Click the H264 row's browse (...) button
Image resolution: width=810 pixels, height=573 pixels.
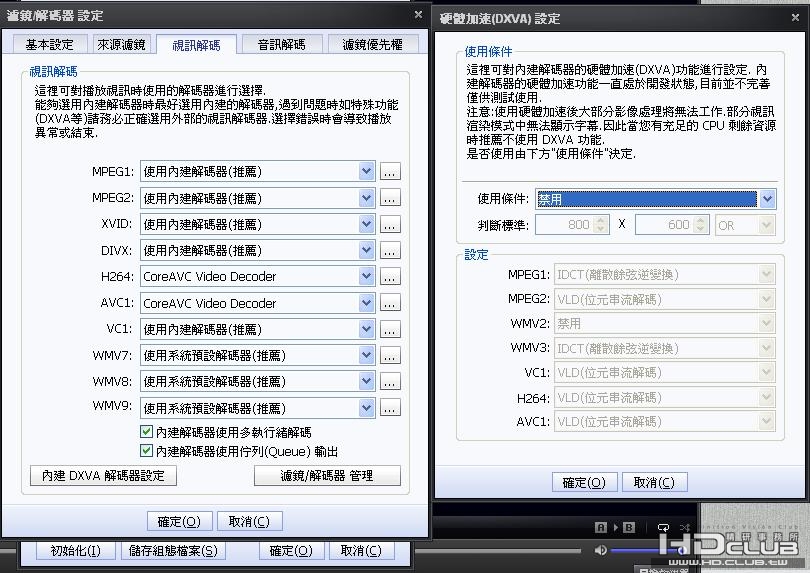pyautogui.click(x=390, y=276)
